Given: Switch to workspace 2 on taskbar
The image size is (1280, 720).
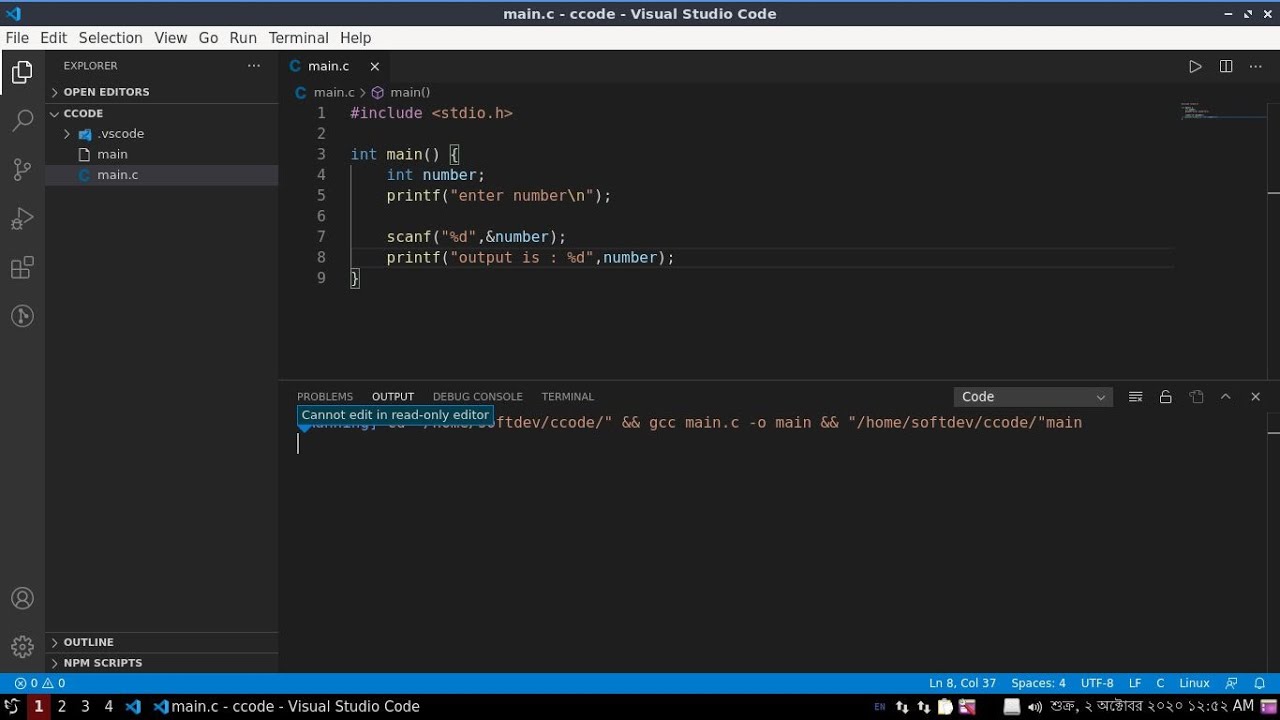Looking at the screenshot, I should (62, 706).
